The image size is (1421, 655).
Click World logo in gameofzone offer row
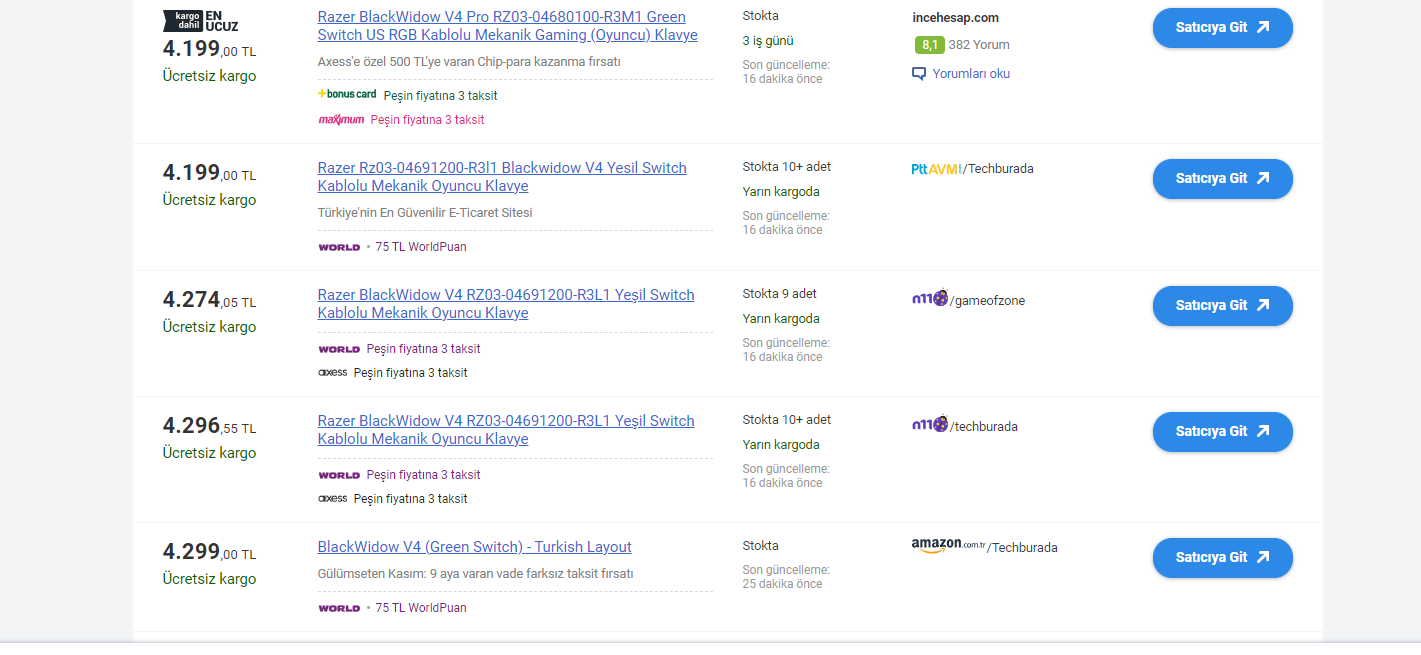339,349
